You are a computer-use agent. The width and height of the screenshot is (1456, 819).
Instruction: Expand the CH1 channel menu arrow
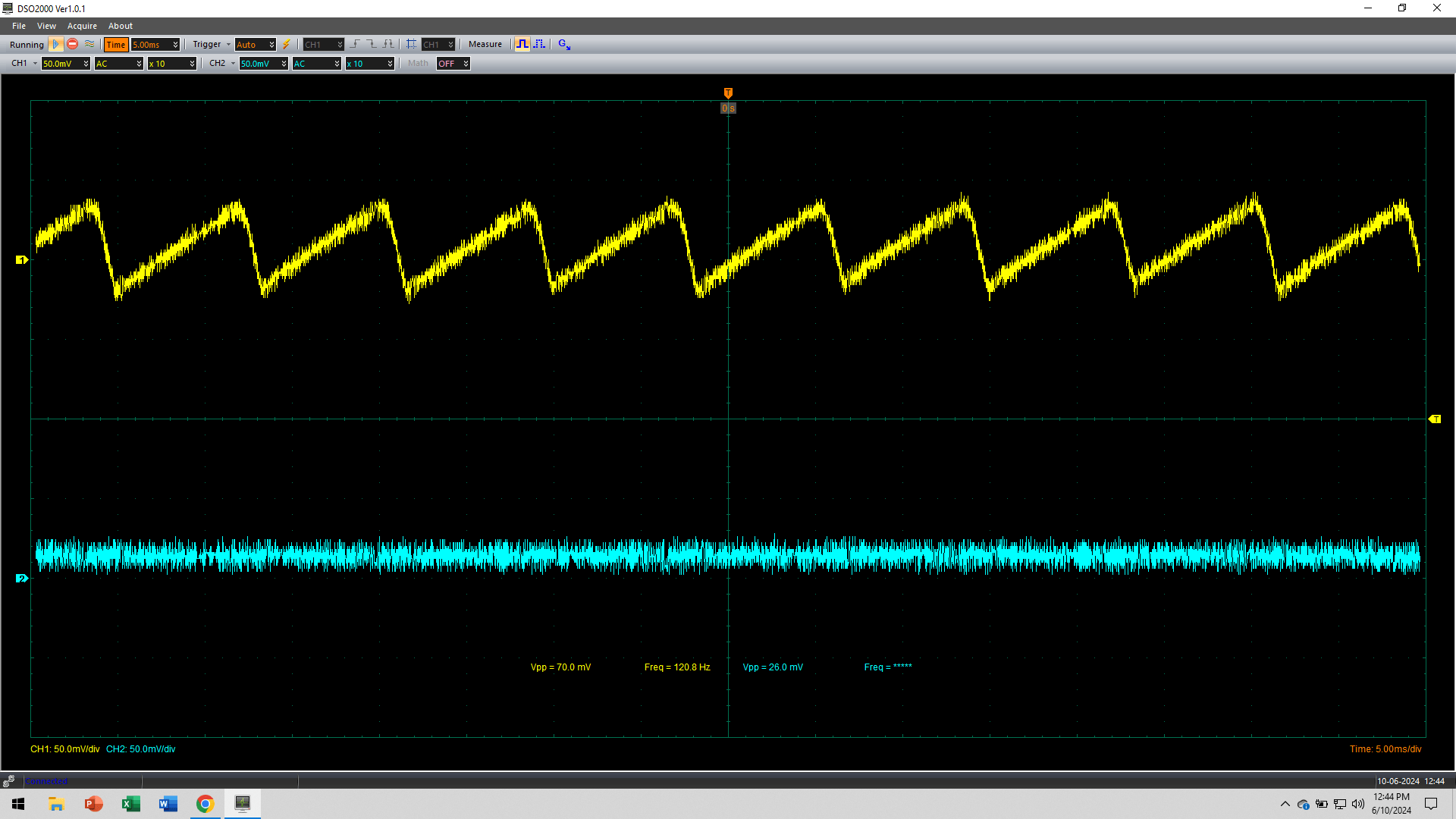pyautogui.click(x=35, y=64)
